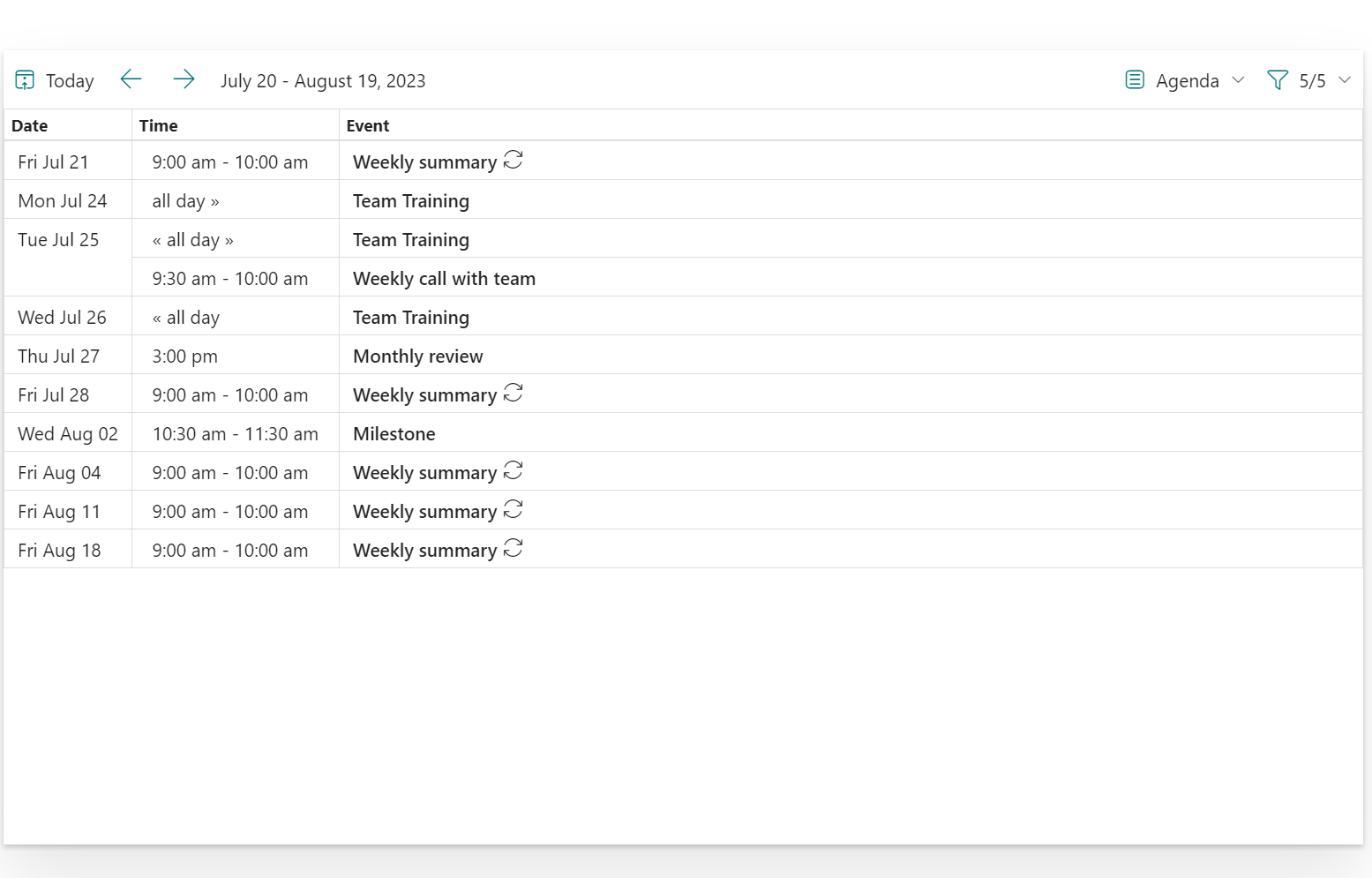Expand the Agenda view dropdown chevron

(1238, 80)
